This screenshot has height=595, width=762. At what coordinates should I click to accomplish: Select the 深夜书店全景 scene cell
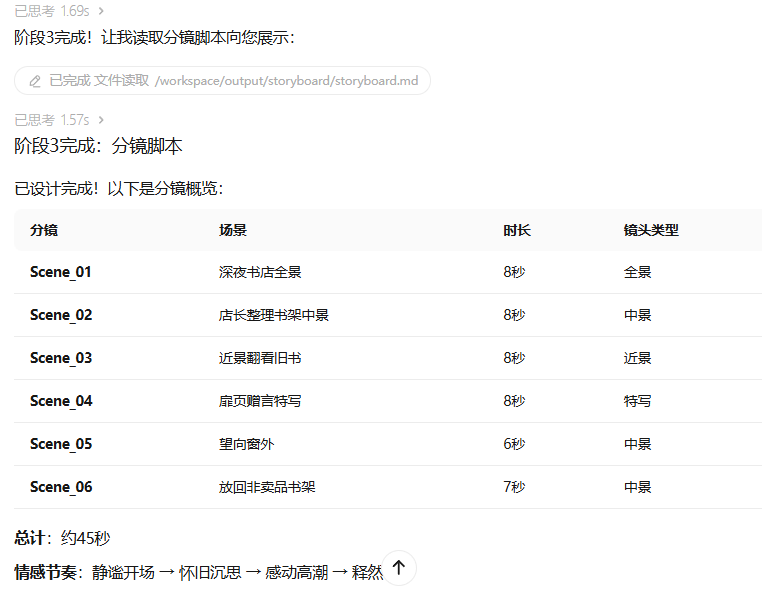coord(260,272)
